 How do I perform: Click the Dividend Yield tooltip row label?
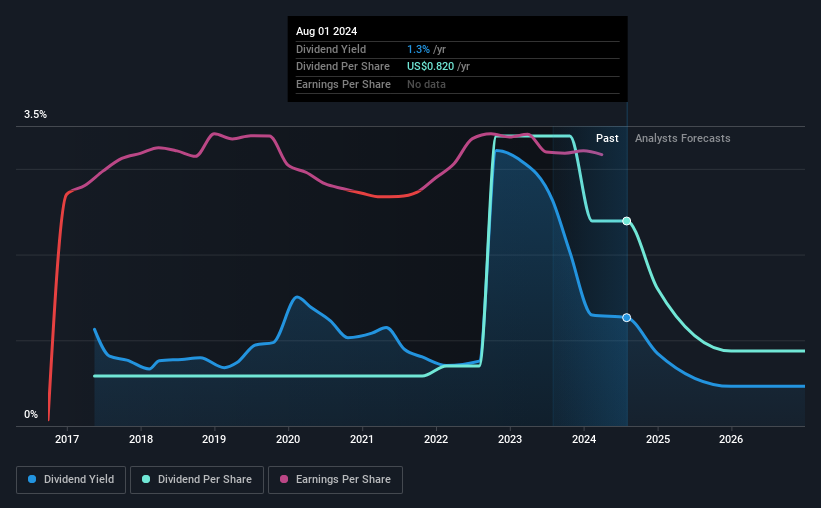tap(331, 49)
